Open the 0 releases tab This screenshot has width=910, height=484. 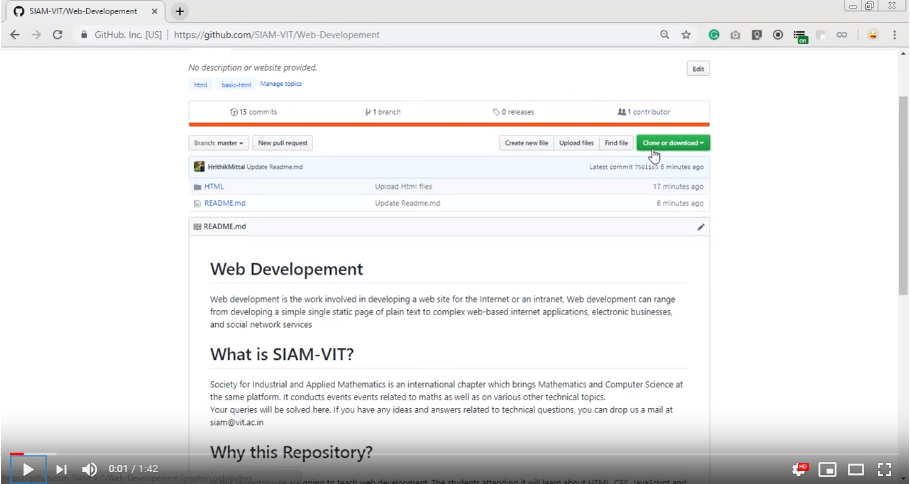tap(514, 112)
